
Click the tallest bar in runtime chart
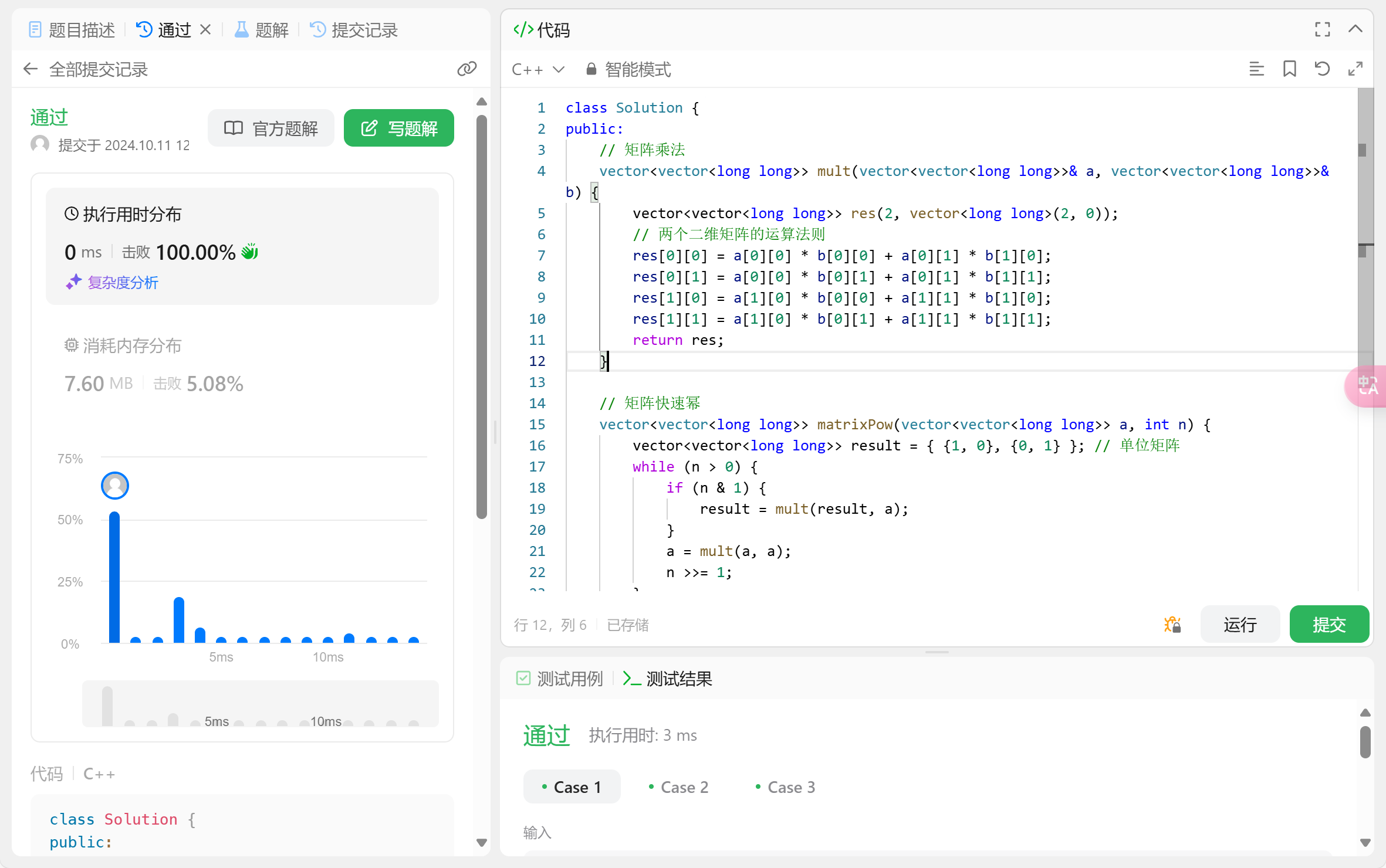(114, 577)
